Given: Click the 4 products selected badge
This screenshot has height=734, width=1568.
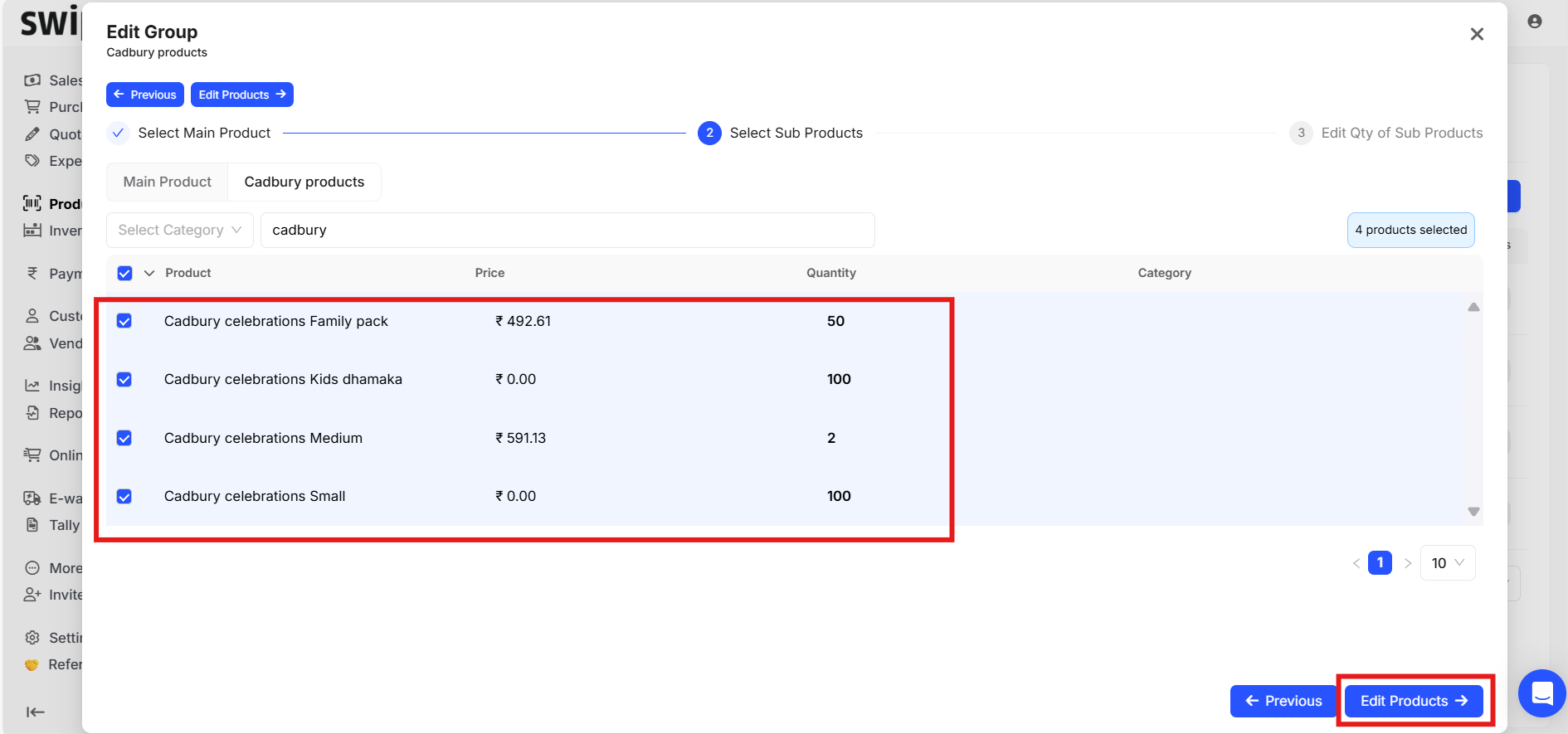Looking at the screenshot, I should point(1411,230).
